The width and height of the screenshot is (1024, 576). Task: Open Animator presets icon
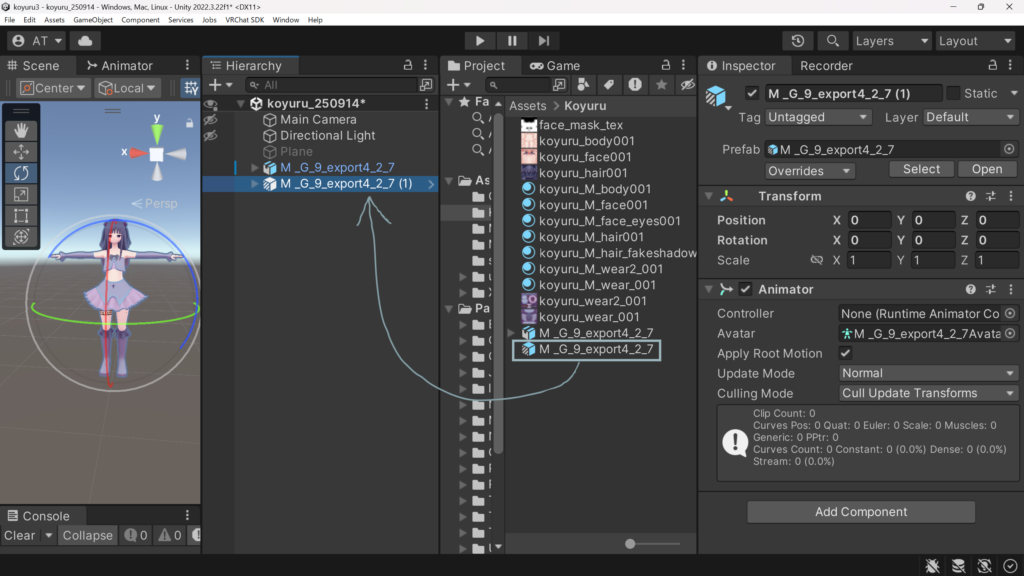pyautogui.click(x=991, y=289)
